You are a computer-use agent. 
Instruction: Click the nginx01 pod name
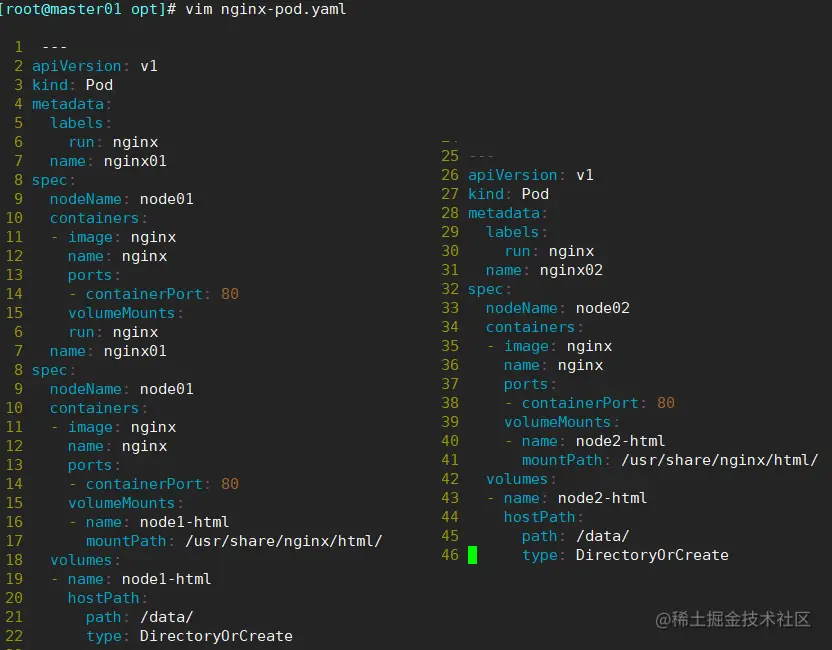[x=137, y=160]
